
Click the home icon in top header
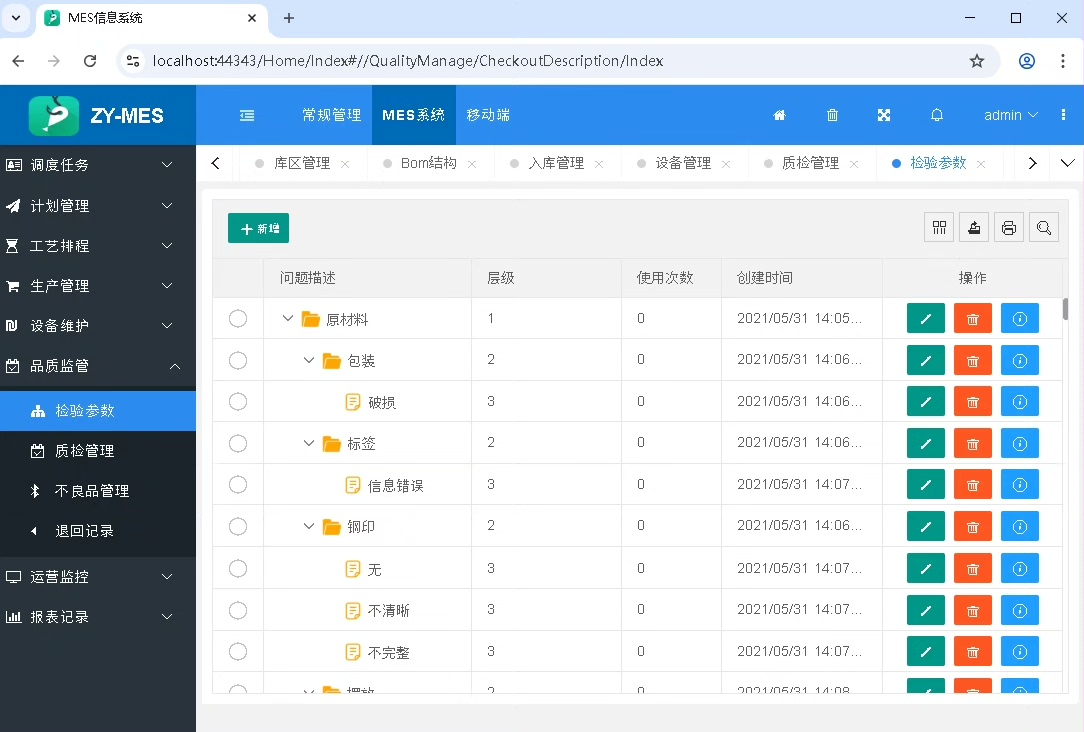coord(780,115)
